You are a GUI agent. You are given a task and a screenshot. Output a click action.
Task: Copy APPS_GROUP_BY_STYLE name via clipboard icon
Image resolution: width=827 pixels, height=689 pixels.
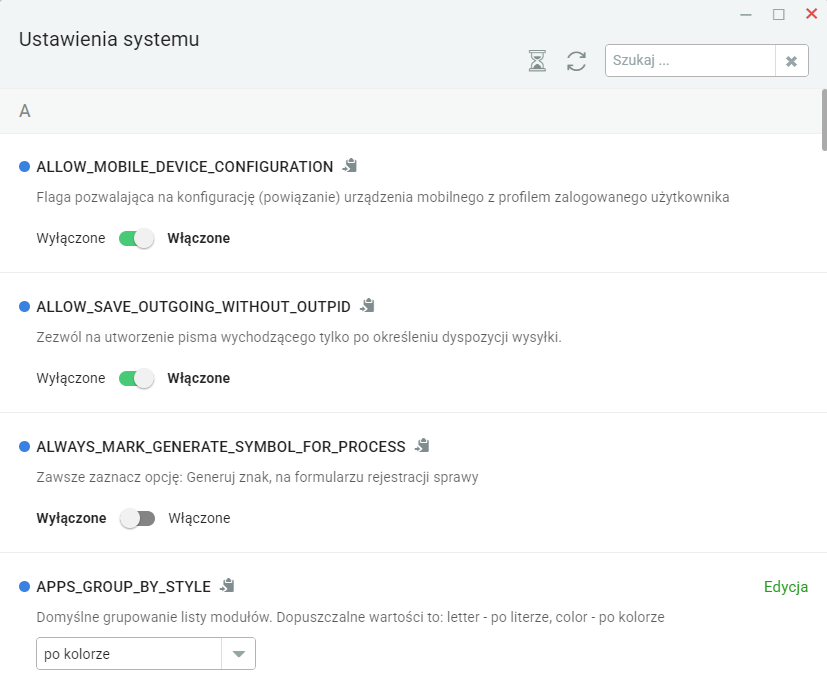pos(227,586)
